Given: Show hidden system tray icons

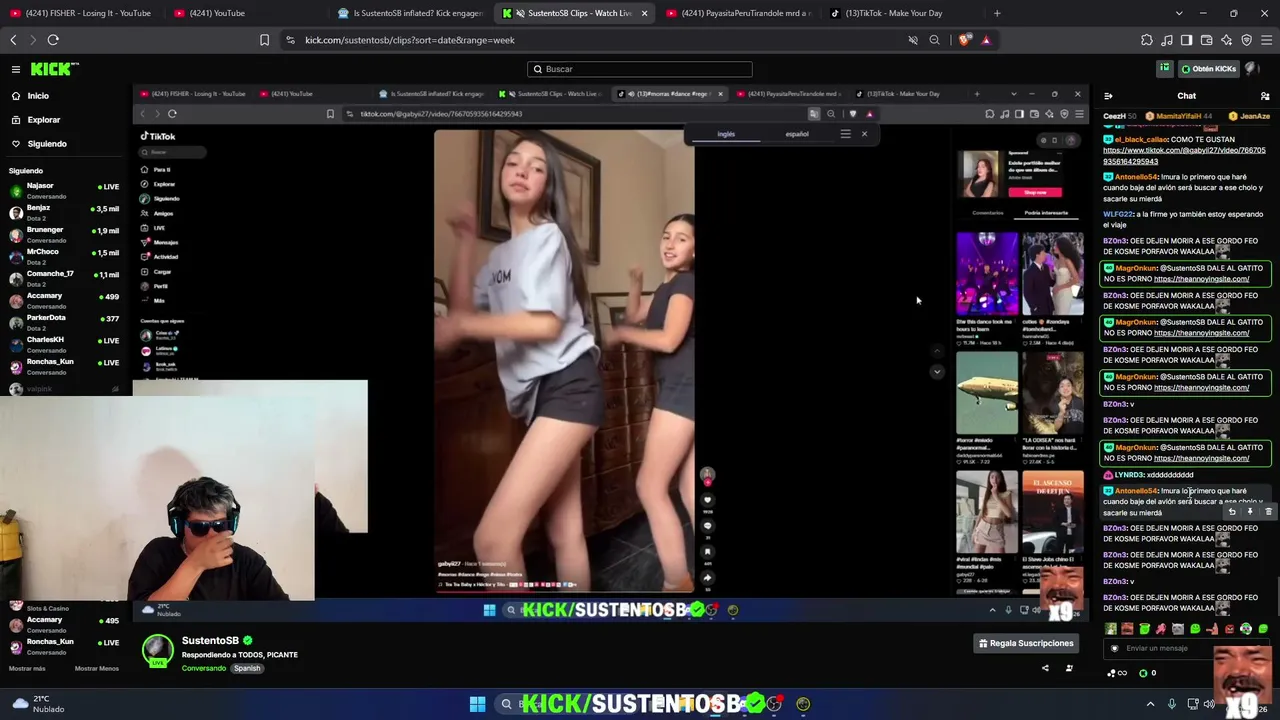Looking at the screenshot, I should tap(1150, 704).
